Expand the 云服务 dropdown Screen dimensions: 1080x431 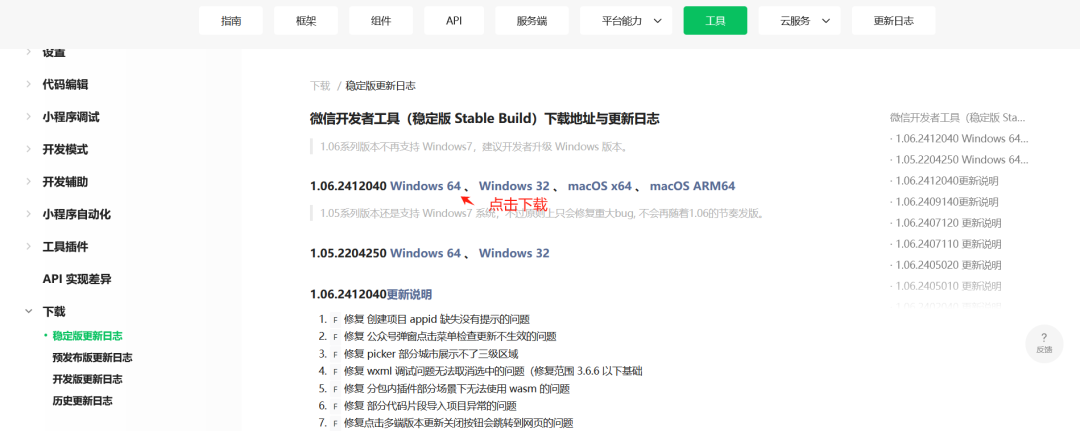800,21
